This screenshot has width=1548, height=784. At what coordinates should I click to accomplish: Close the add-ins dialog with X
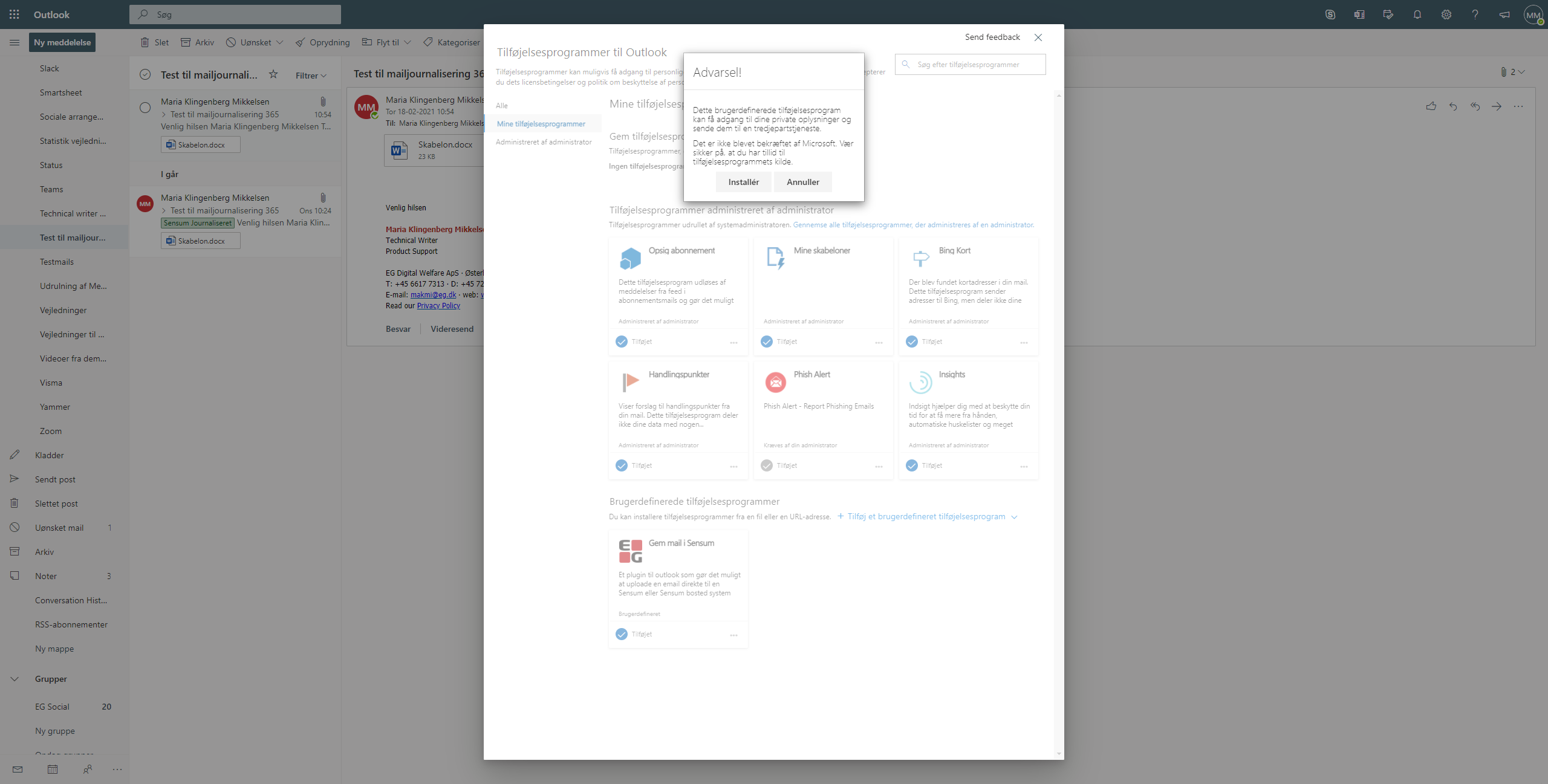click(1038, 37)
